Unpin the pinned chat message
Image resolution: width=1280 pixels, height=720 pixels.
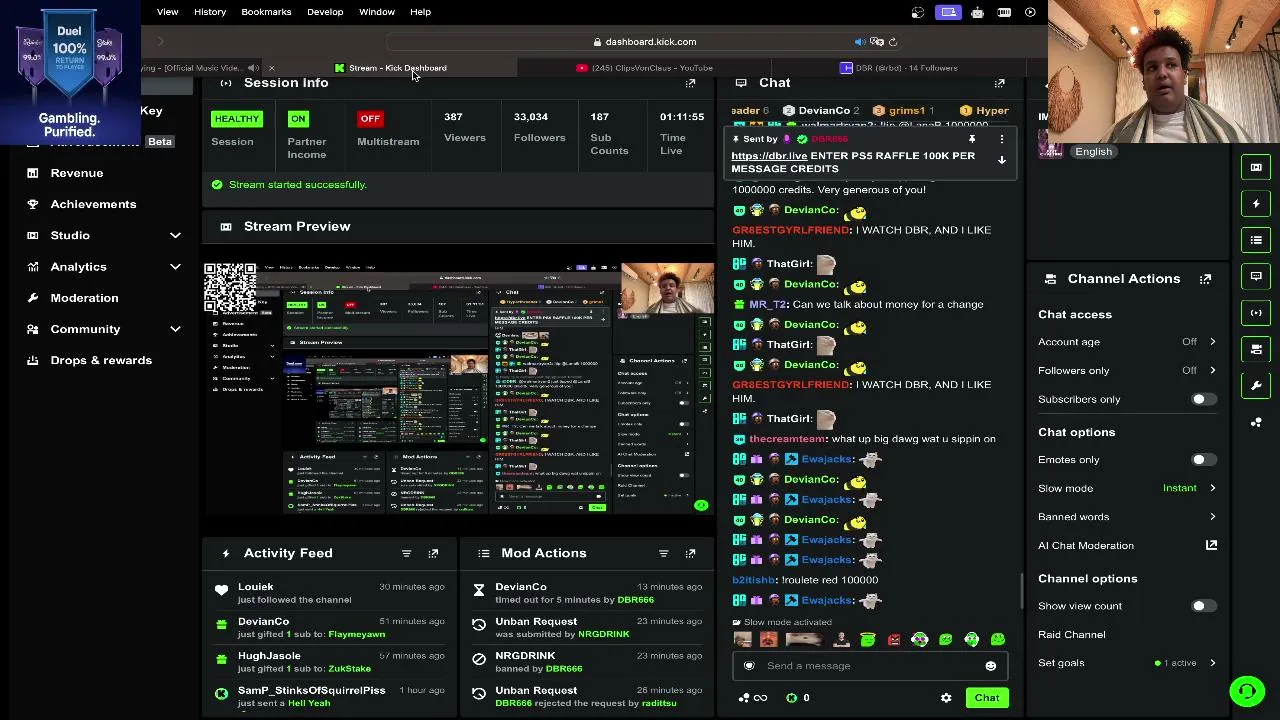pos(972,139)
